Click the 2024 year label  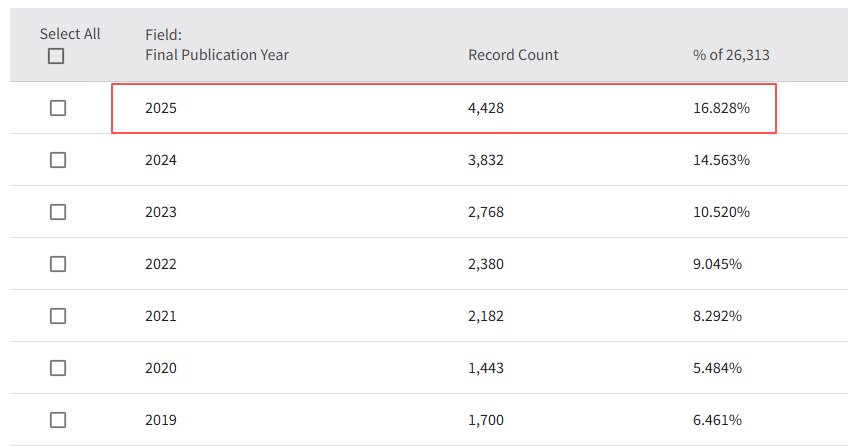161,160
